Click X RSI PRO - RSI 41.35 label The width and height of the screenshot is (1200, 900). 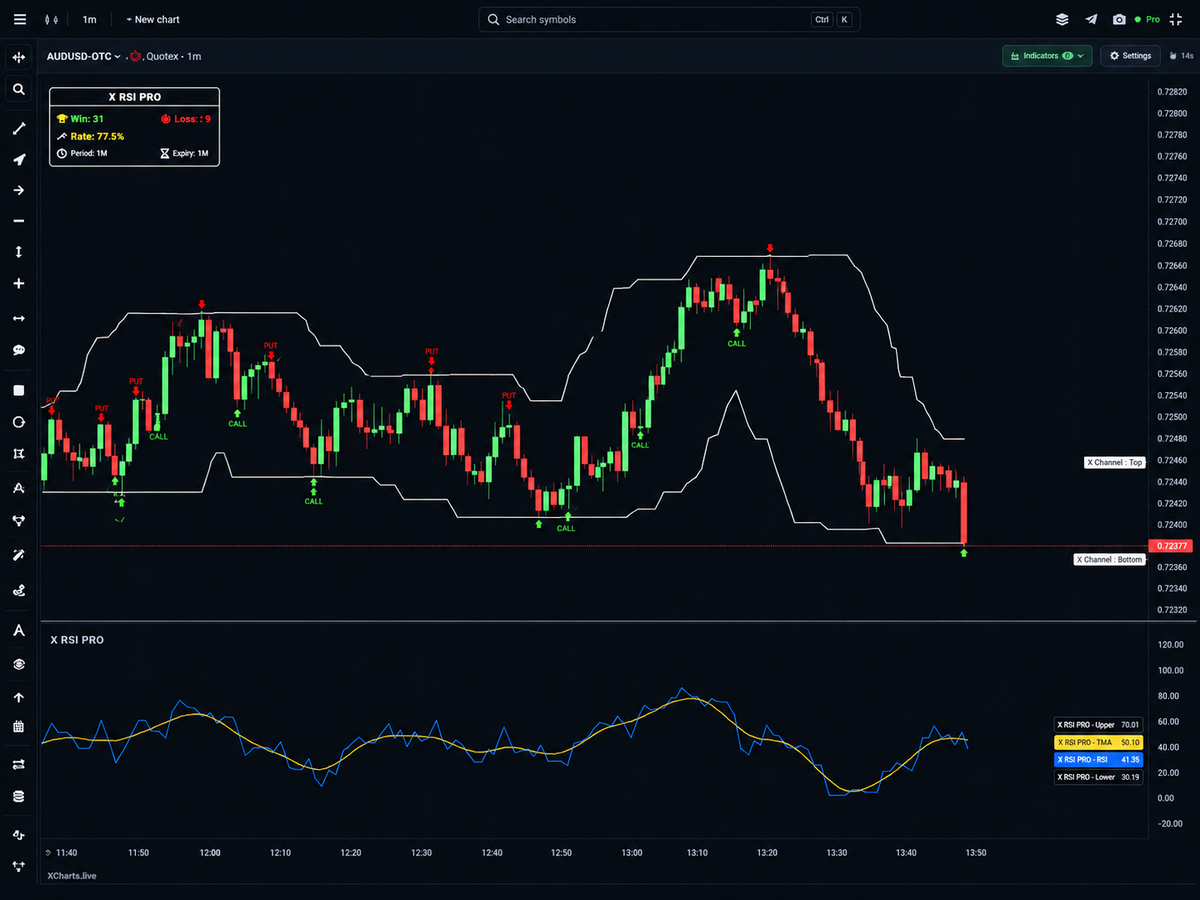pos(1099,760)
